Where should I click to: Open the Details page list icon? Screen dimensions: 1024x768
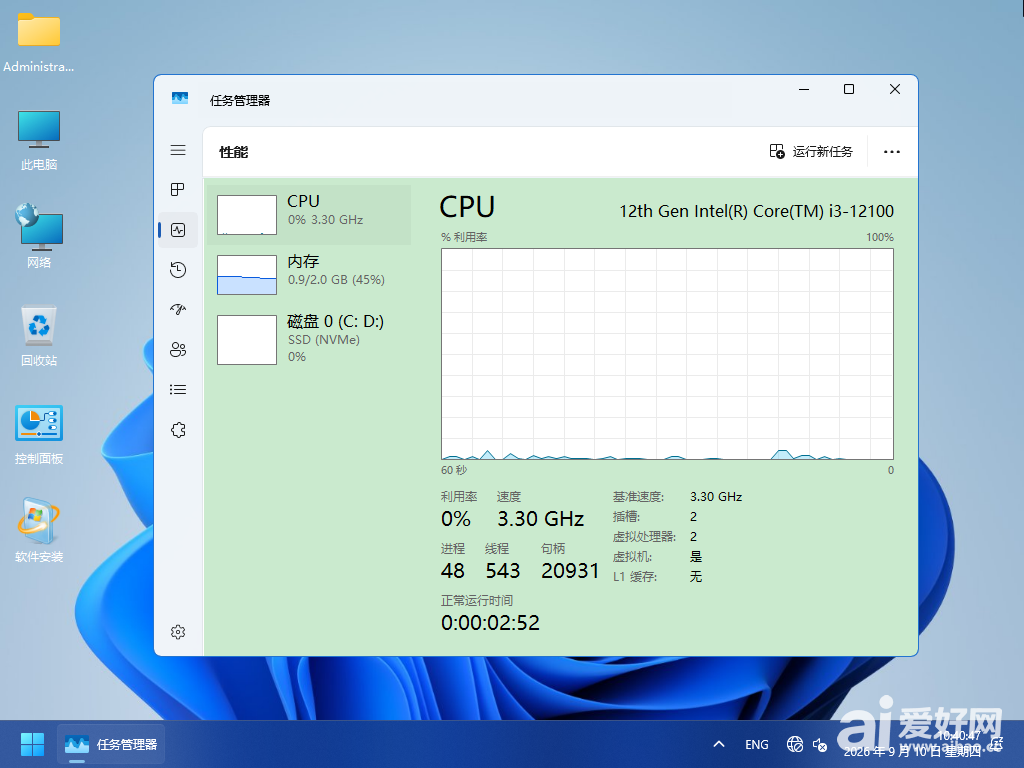(x=178, y=390)
